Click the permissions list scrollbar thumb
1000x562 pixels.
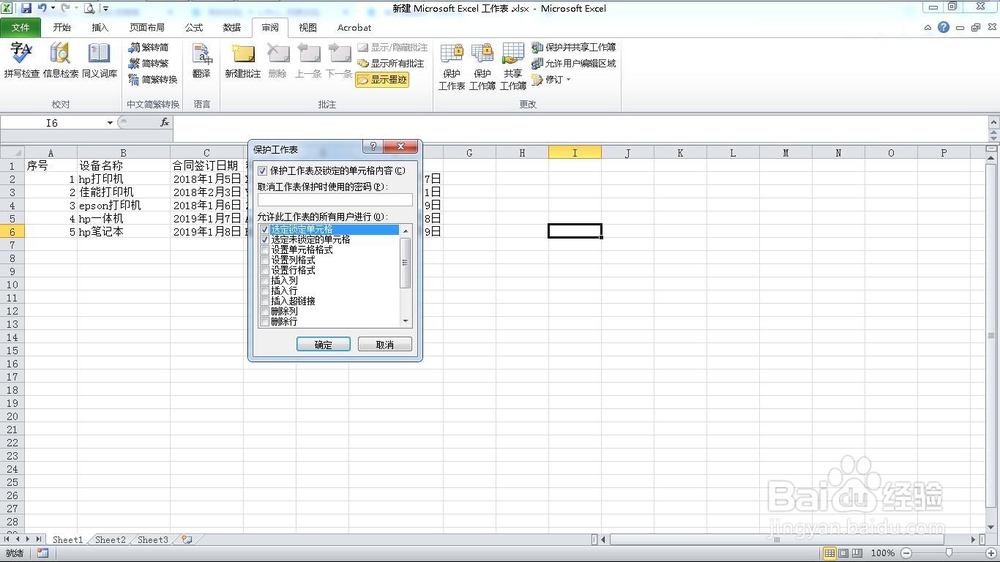(405, 263)
